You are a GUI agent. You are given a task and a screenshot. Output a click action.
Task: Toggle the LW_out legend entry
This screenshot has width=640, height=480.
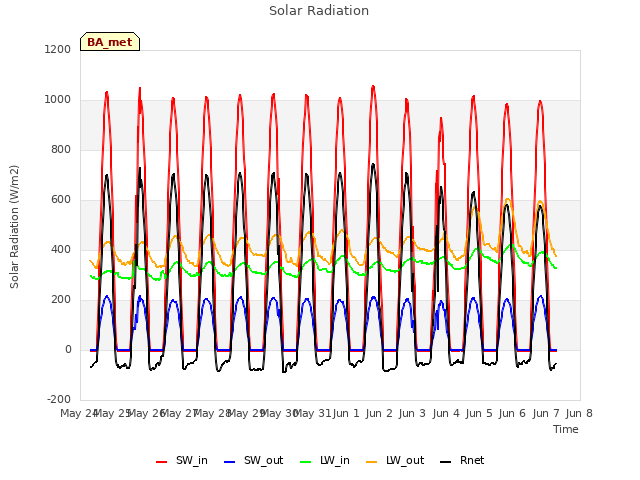tap(395, 460)
